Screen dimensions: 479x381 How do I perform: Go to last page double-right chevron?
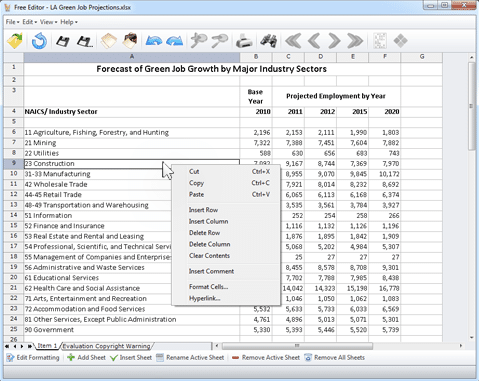pyautogui.click(x=355, y=41)
